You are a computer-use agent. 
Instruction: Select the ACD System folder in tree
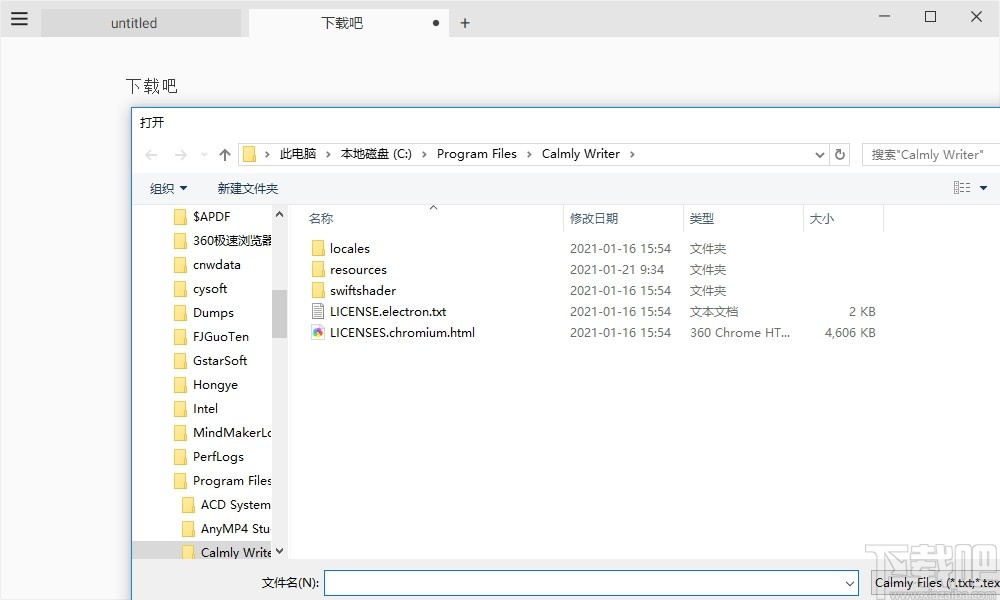pos(226,505)
